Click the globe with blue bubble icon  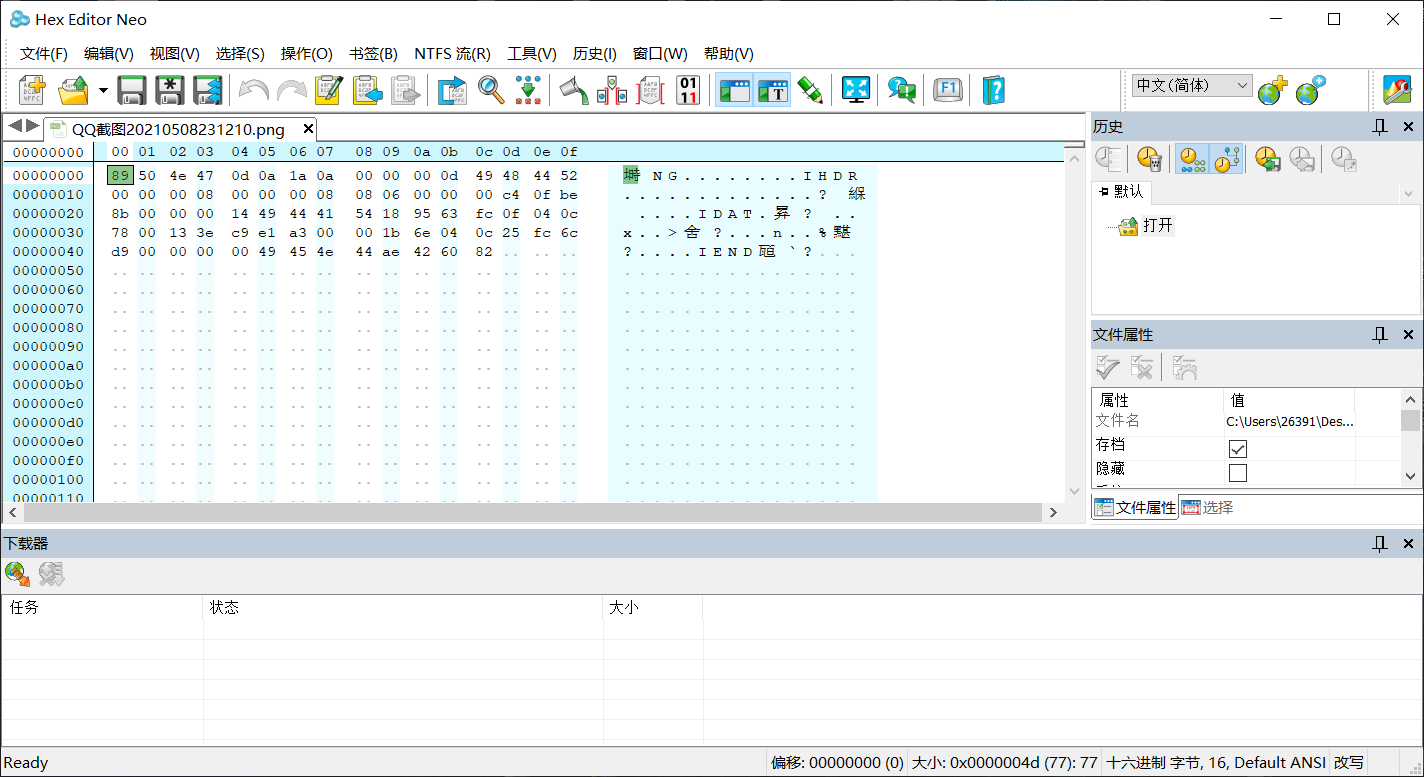coord(1310,90)
